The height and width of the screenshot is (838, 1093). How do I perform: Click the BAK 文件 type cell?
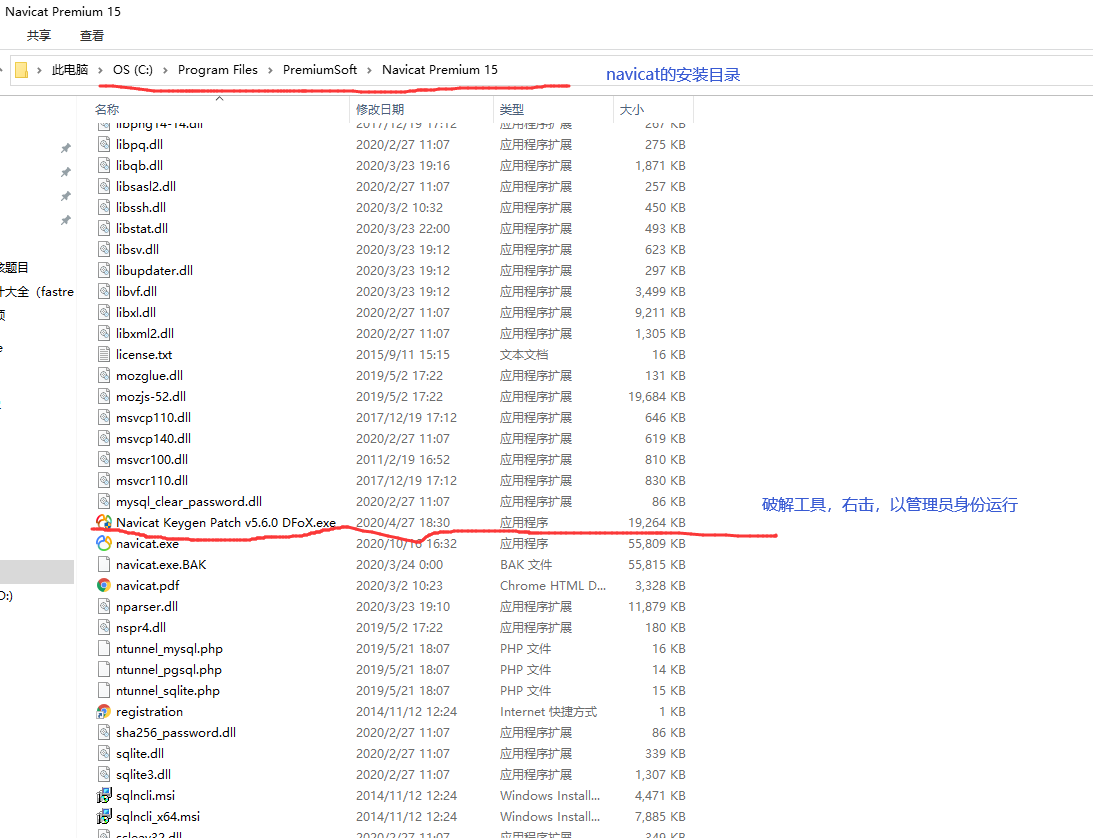(526, 564)
